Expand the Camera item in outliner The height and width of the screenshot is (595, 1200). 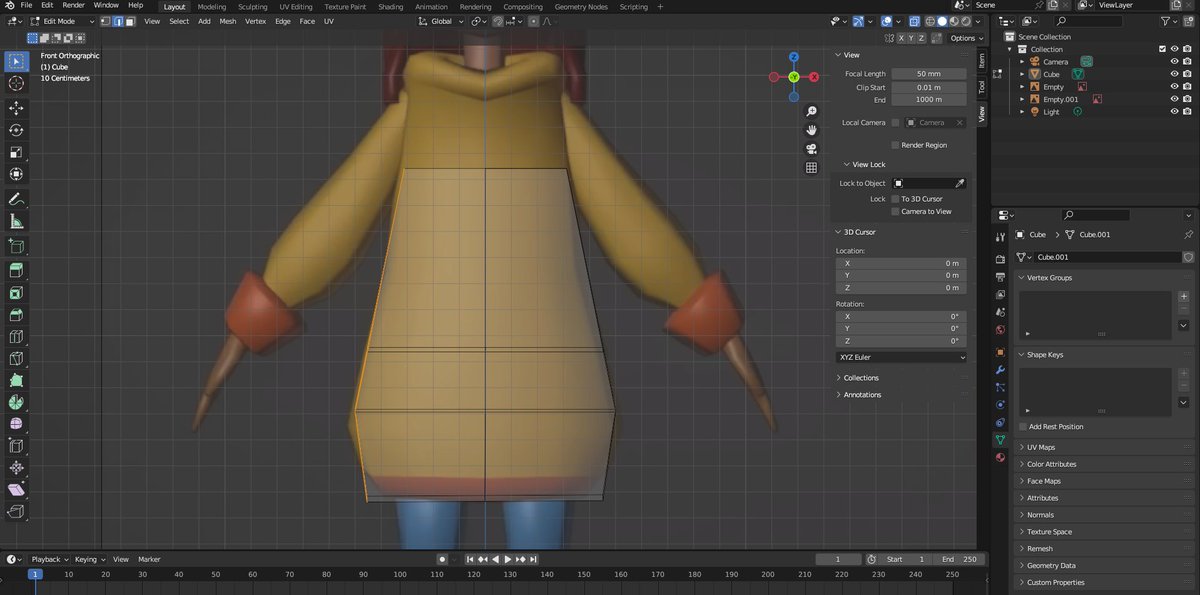click(1022, 62)
